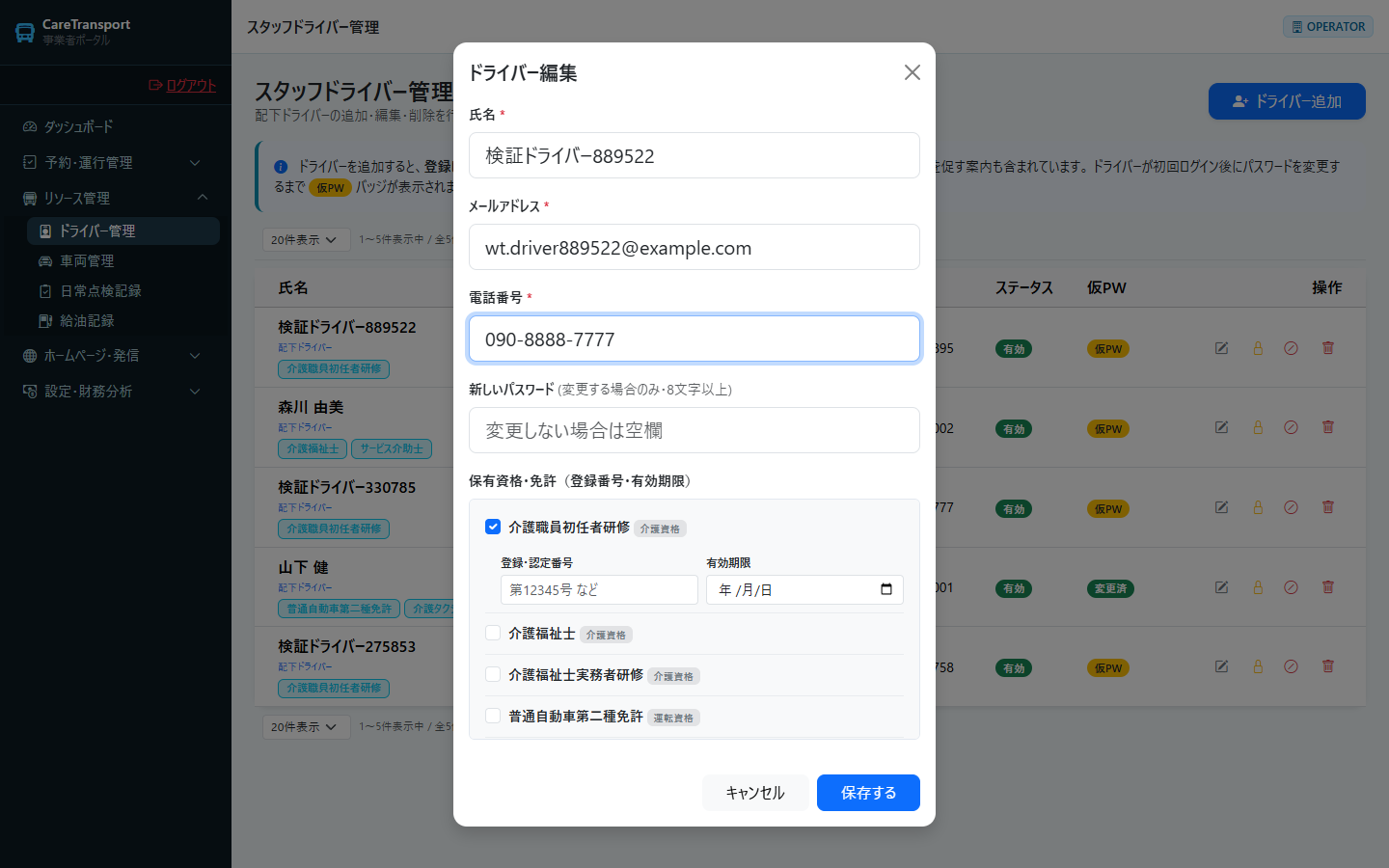
Task: Click the 普通自動車第二種免許 tag in 山下 健 row
Action: coord(339,609)
